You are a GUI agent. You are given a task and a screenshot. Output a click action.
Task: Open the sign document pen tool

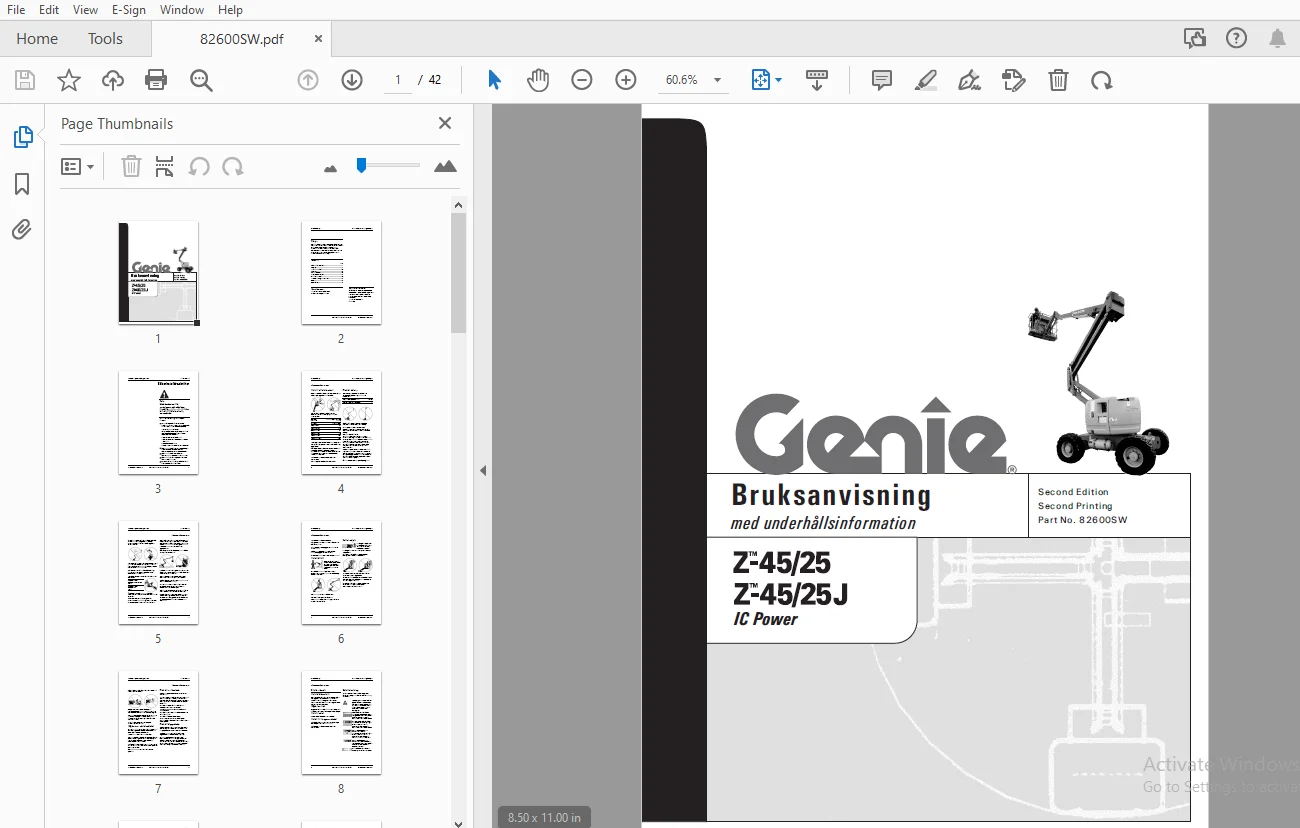click(969, 80)
